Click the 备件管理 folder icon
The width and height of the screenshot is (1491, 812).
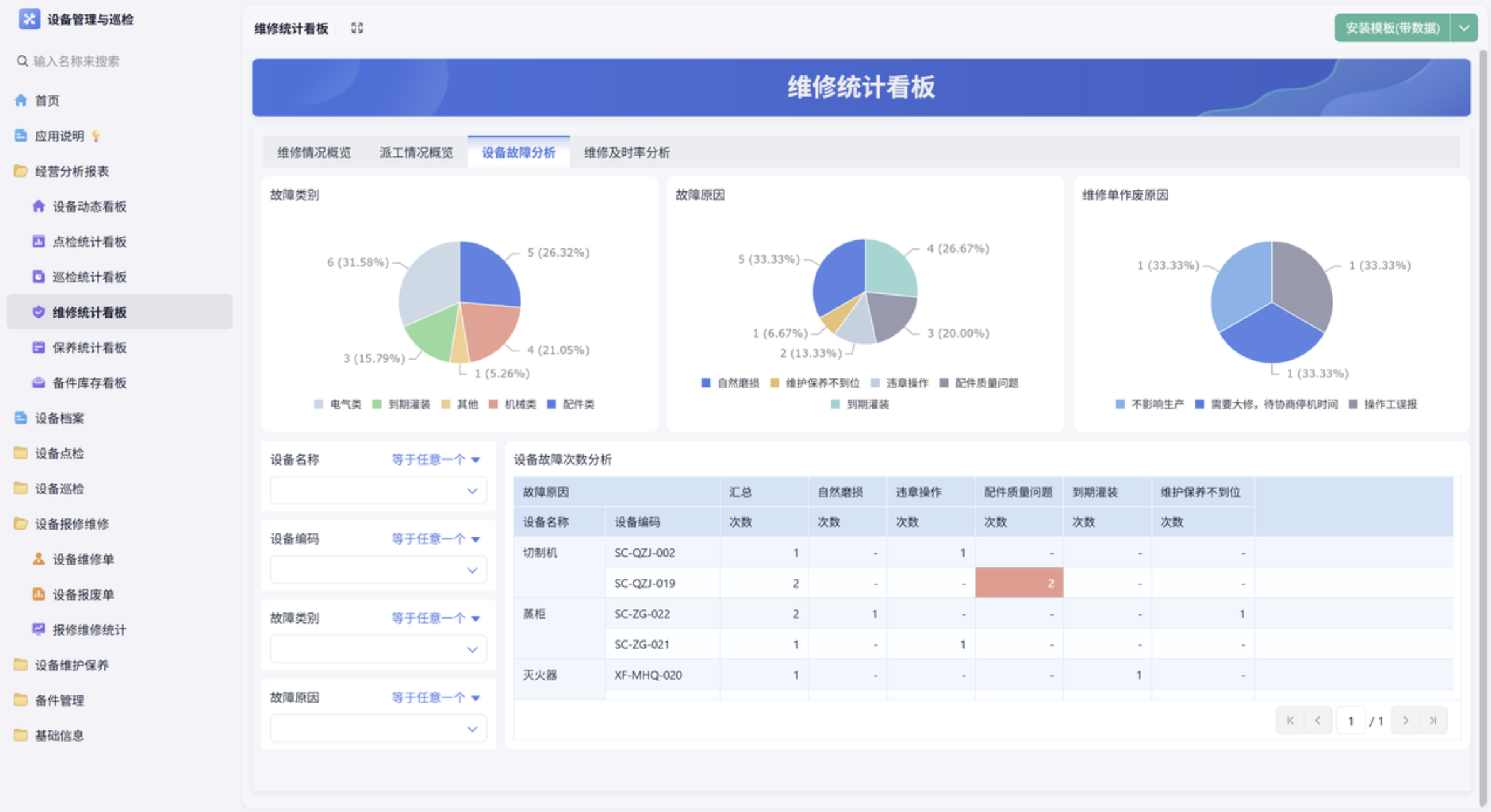click(x=21, y=700)
